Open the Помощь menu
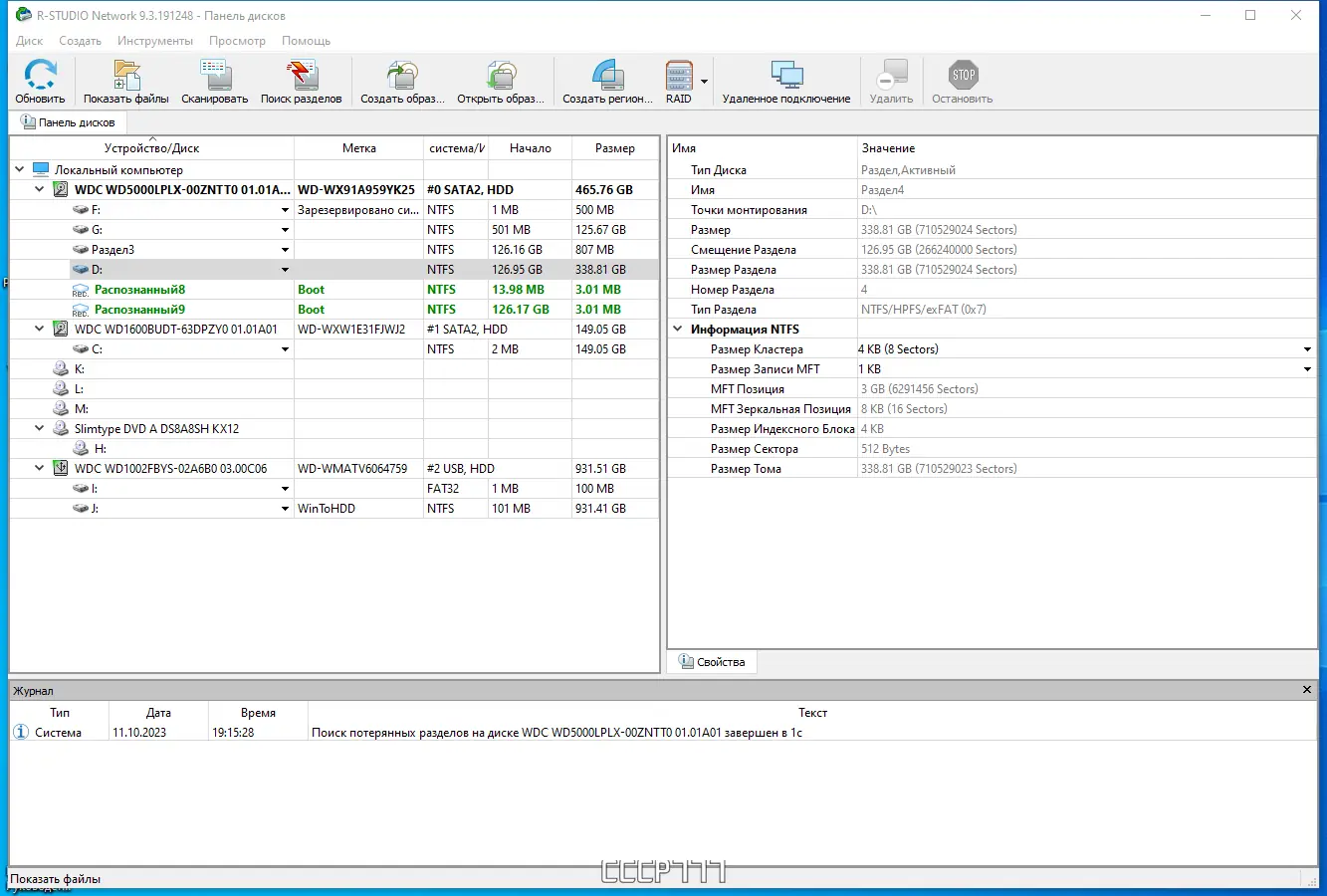This screenshot has width=1327, height=896. pyautogui.click(x=307, y=41)
